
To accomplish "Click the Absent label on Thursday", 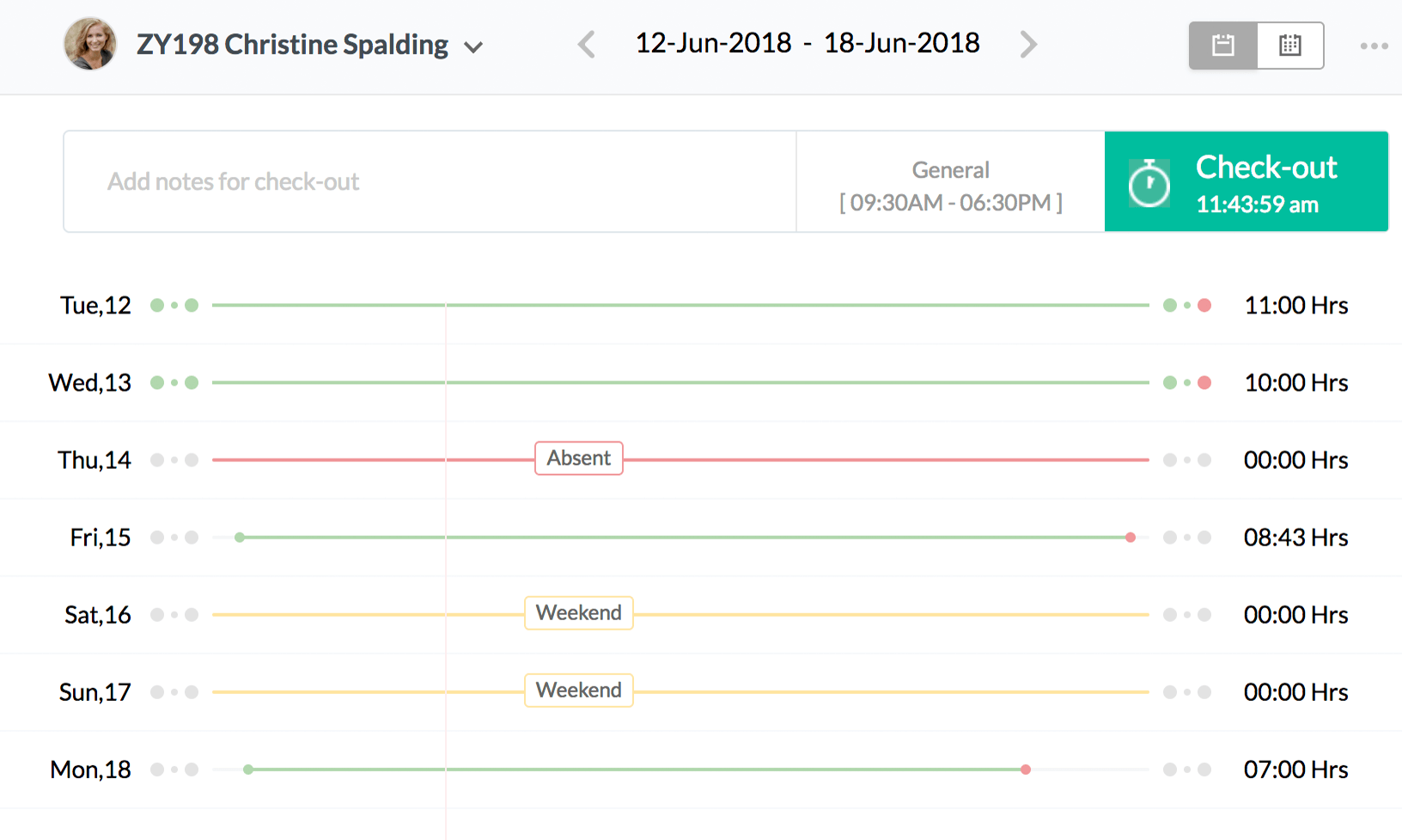I will tap(578, 459).
